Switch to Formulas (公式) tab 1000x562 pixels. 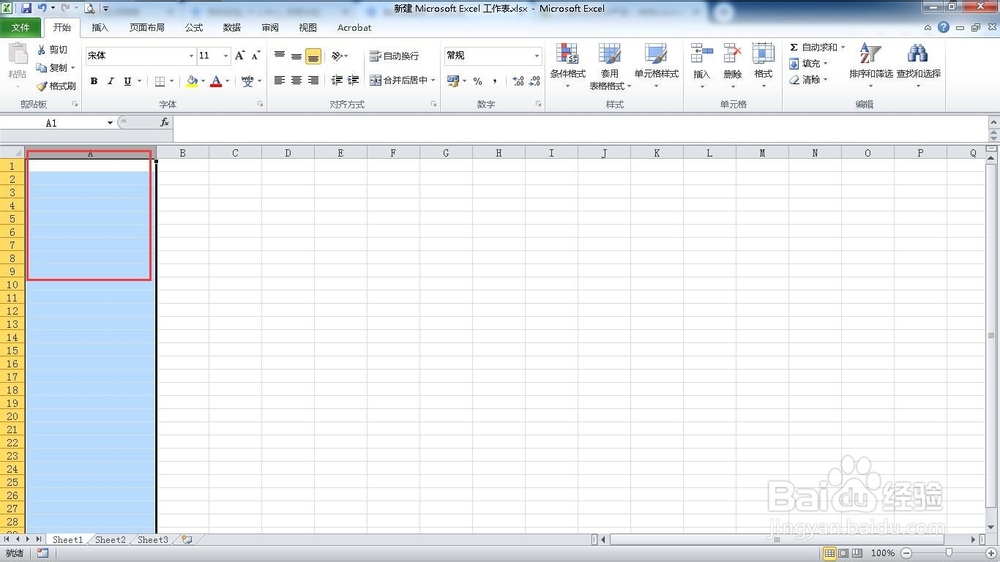193,27
